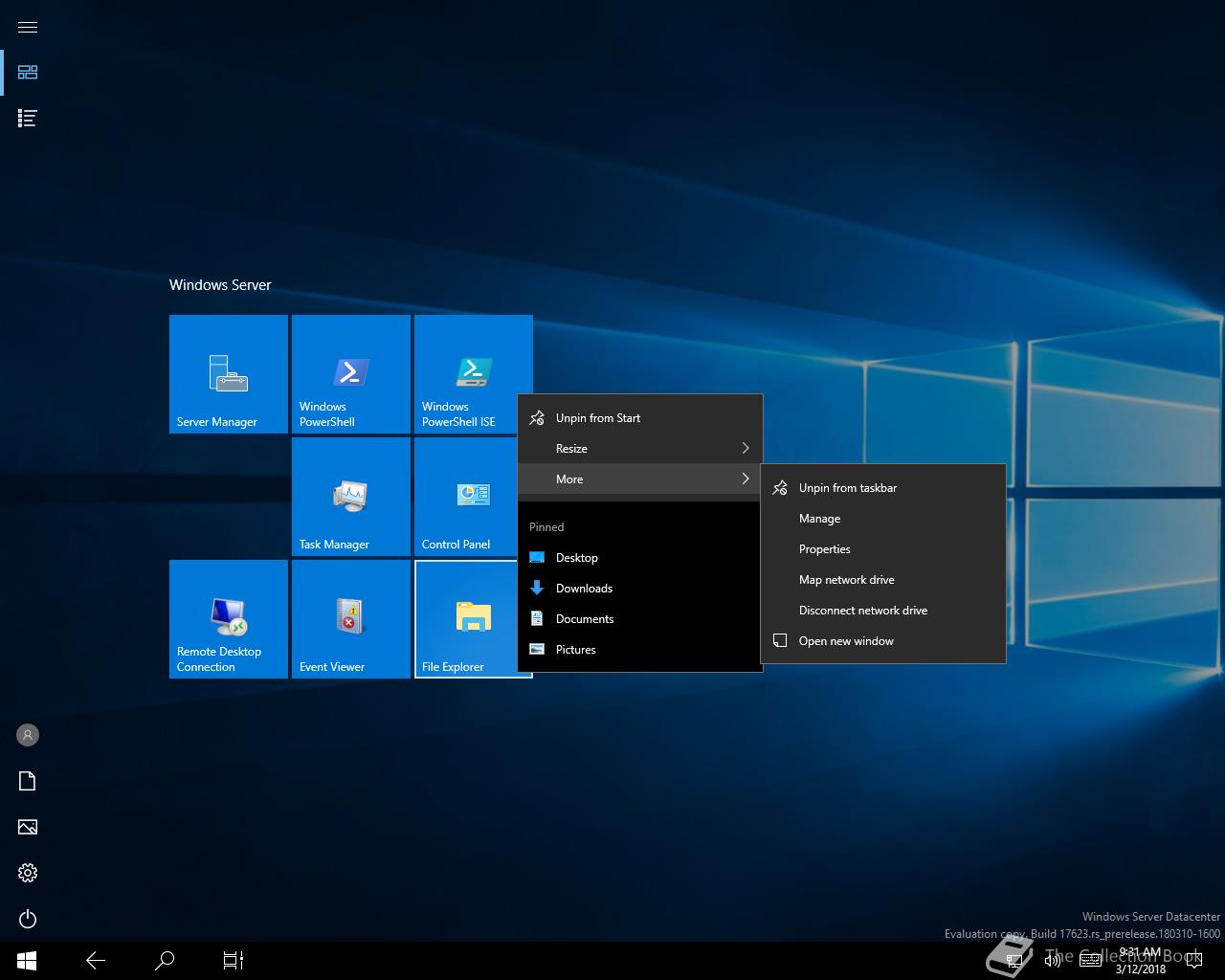Open Settings gear icon
This screenshot has height=980, width=1225.
(x=28, y=873)
